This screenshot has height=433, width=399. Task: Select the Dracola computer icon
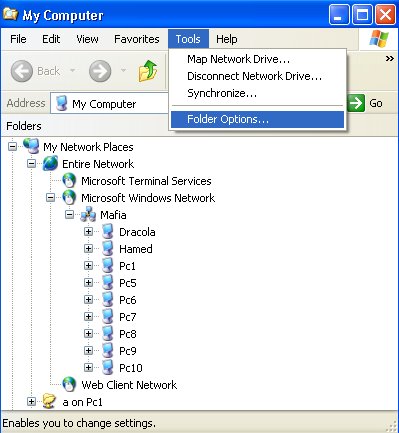[x=107, y=232]
